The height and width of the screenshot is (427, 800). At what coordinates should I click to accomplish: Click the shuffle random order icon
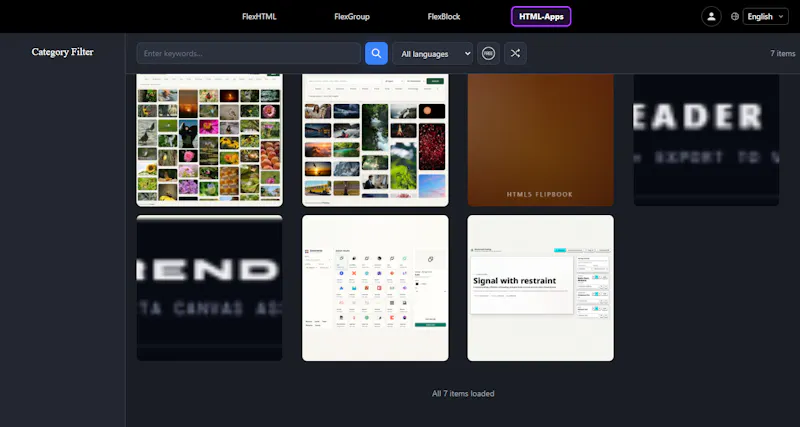515,54
